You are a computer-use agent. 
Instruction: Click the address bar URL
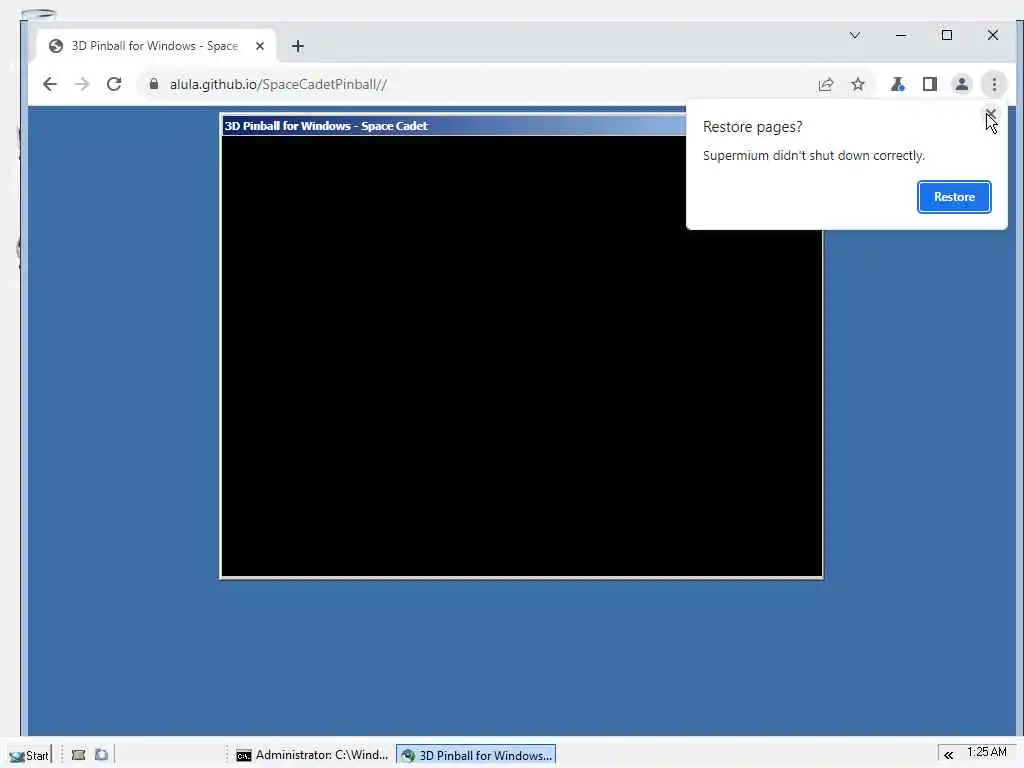[278, 84]
